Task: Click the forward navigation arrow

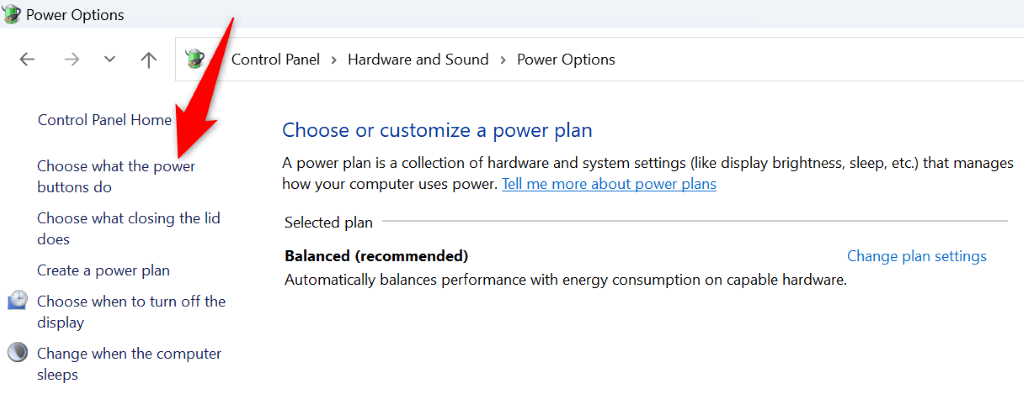Action: (x=71, y=60)
